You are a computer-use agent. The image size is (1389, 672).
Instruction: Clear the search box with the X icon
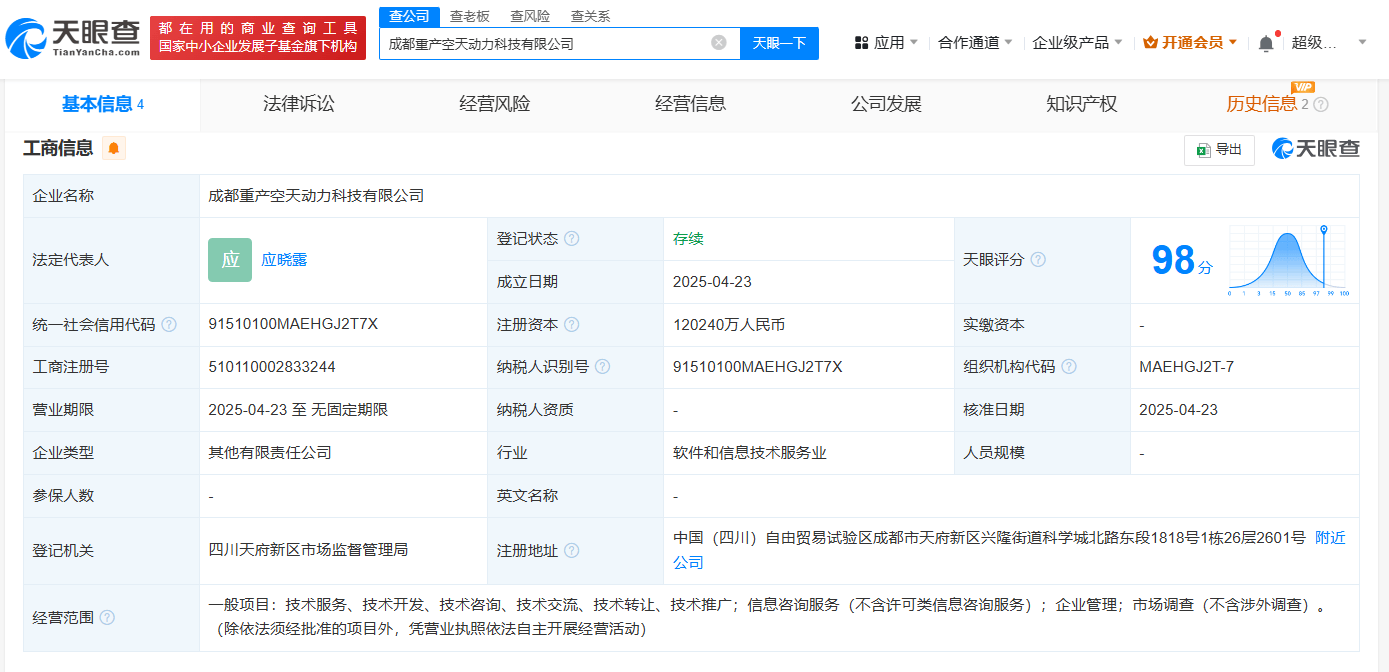718,43
